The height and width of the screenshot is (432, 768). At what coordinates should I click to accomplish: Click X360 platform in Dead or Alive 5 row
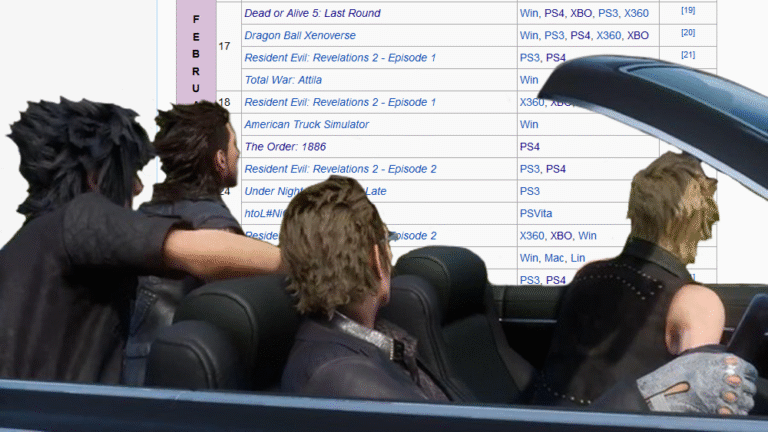tap(636, 13)
